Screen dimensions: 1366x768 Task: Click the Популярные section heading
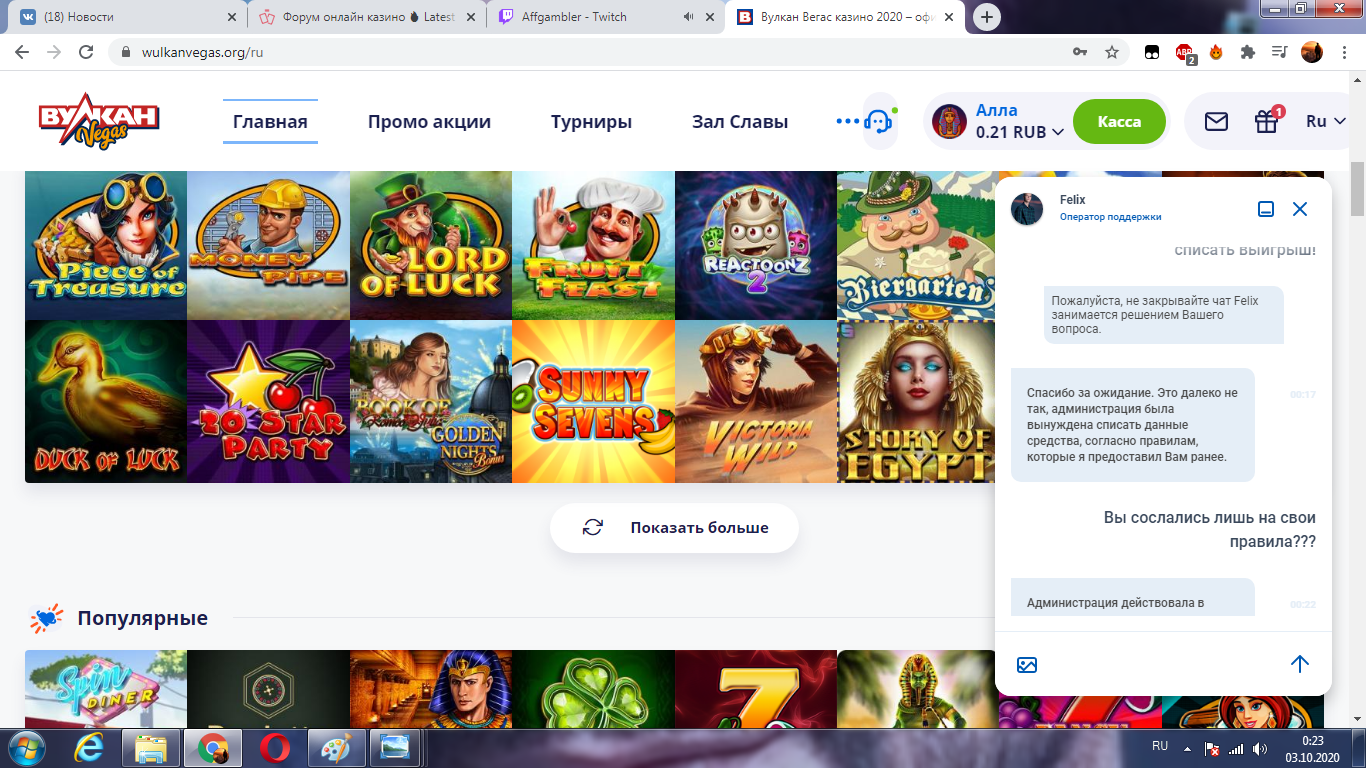click(x=143, y=618)
